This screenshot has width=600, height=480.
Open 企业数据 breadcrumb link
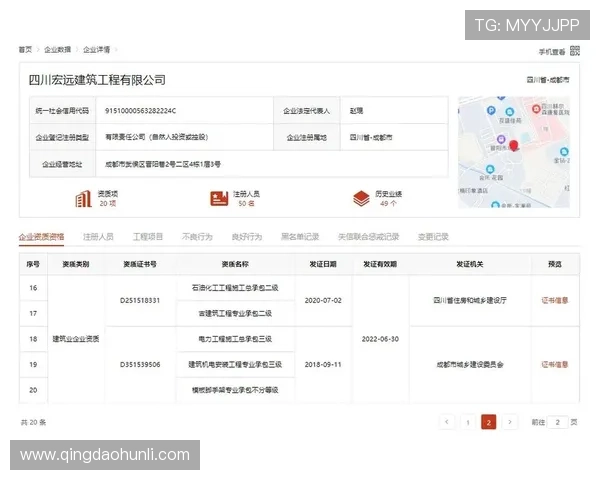(57, 50)
